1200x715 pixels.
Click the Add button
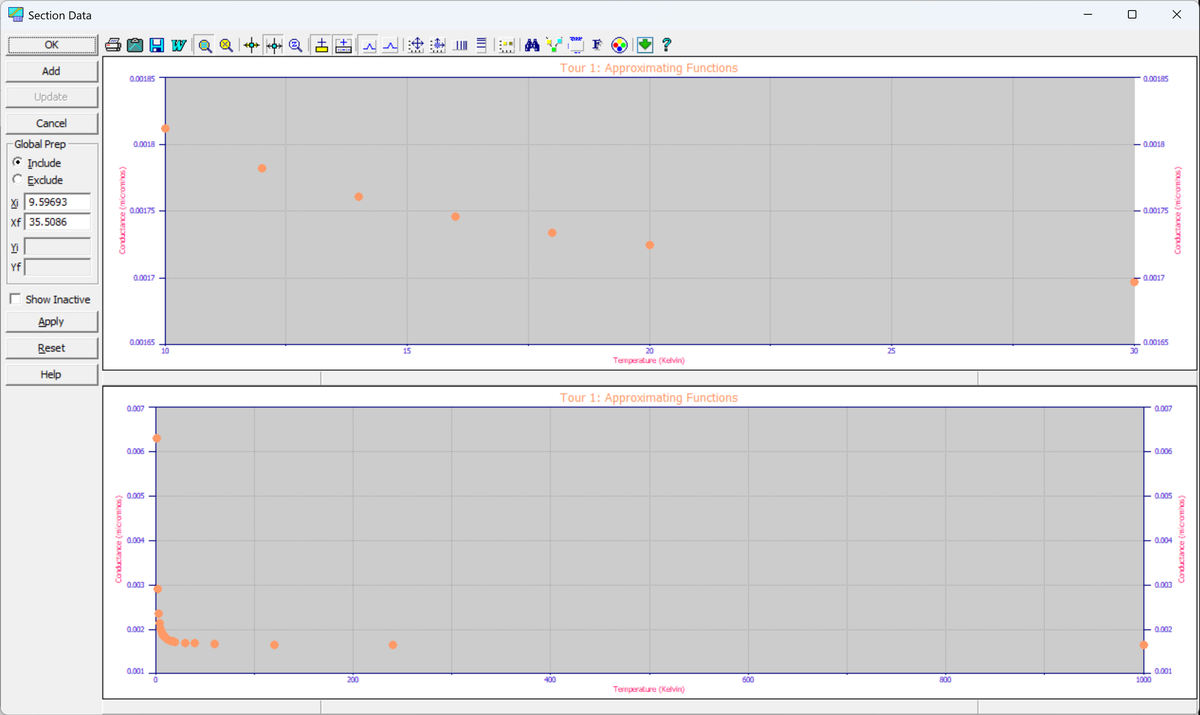click(51, 71)
